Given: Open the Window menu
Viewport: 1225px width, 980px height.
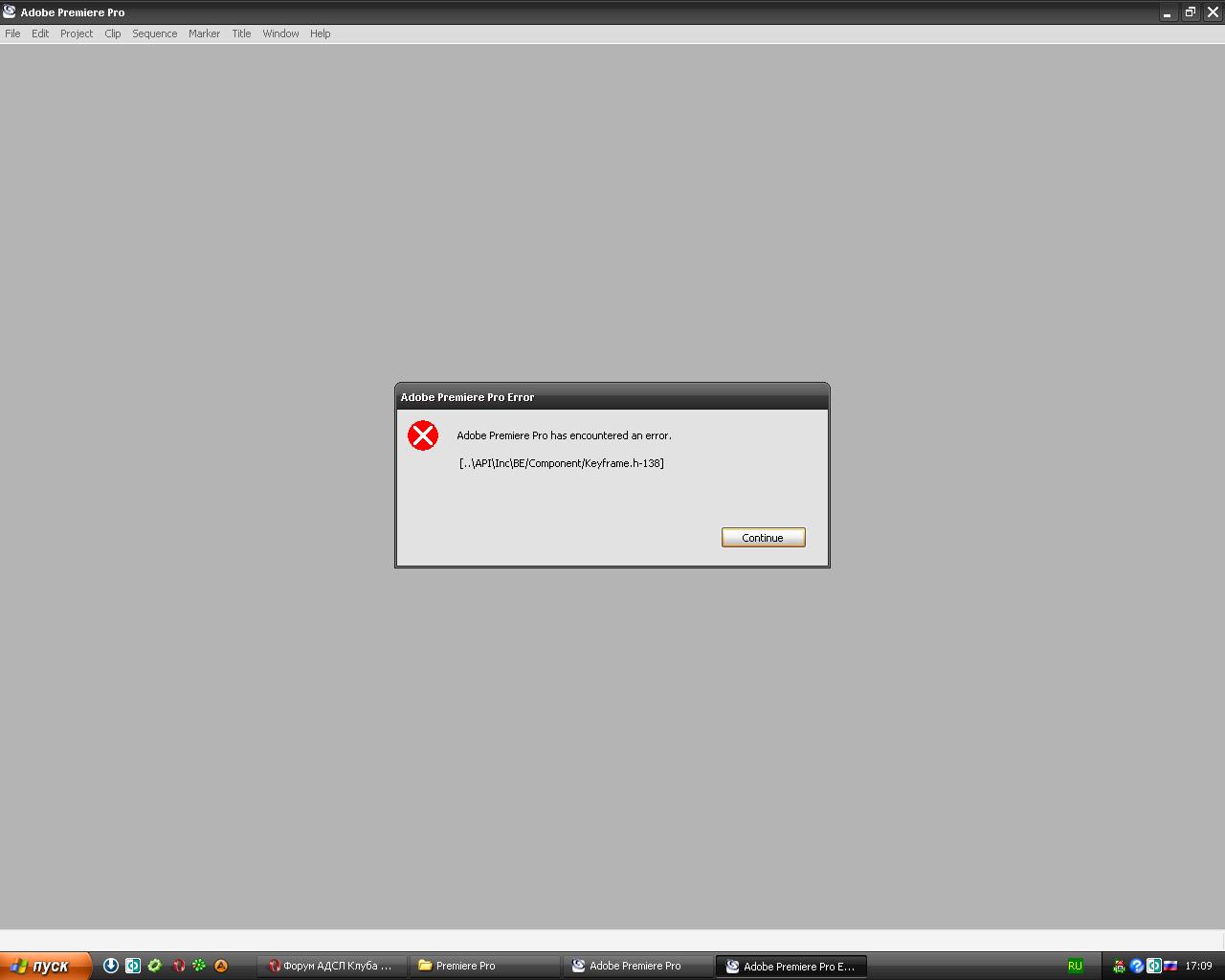Looking at the screenshot, I should point(280,33).
